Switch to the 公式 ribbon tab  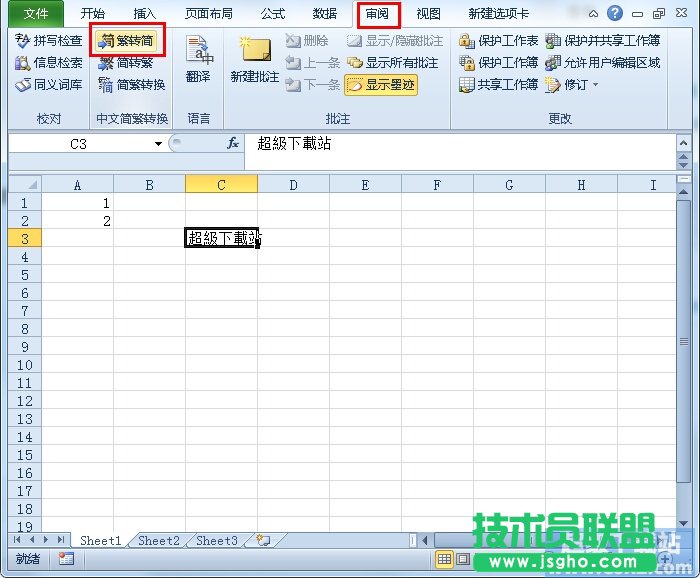[x=272, y=14]
